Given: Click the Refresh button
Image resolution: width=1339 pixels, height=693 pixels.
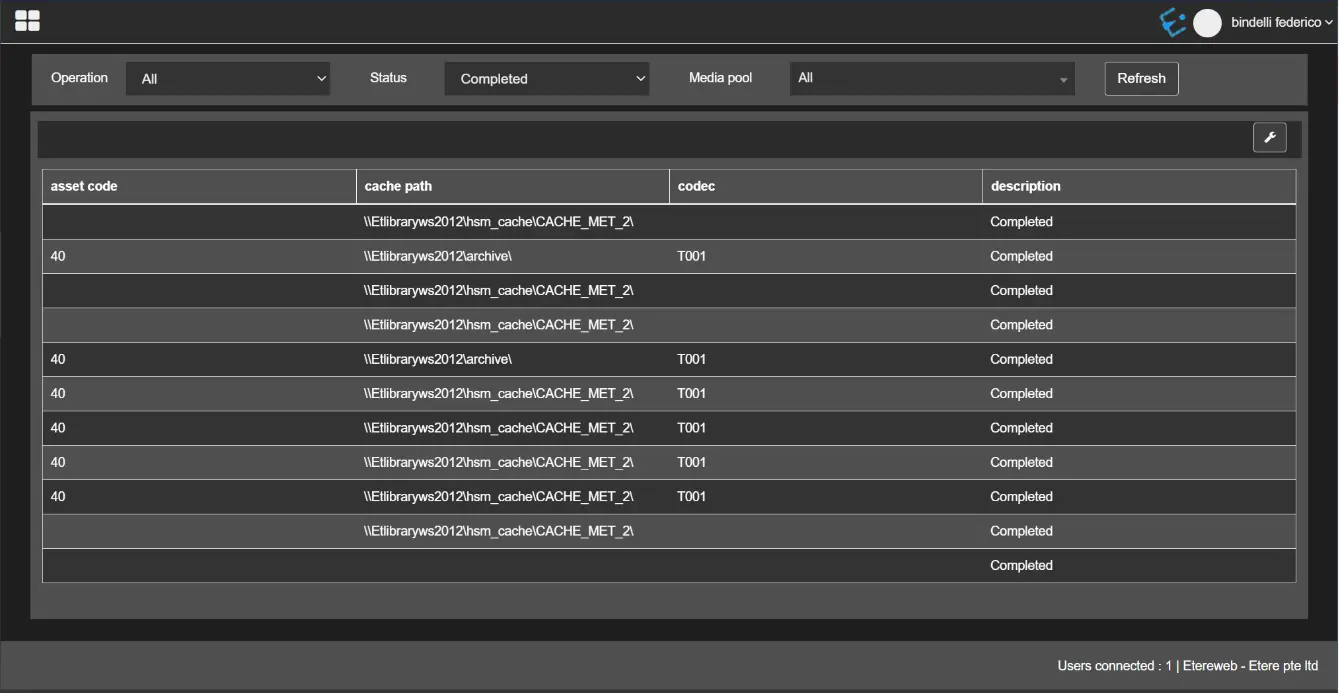Looking at the screenshot, I should point(1141,79).
